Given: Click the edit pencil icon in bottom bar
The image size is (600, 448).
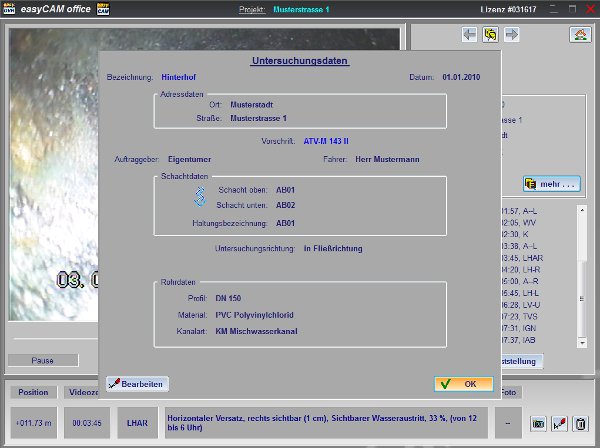Looking at the screenshot, I should tap(559, 424).
